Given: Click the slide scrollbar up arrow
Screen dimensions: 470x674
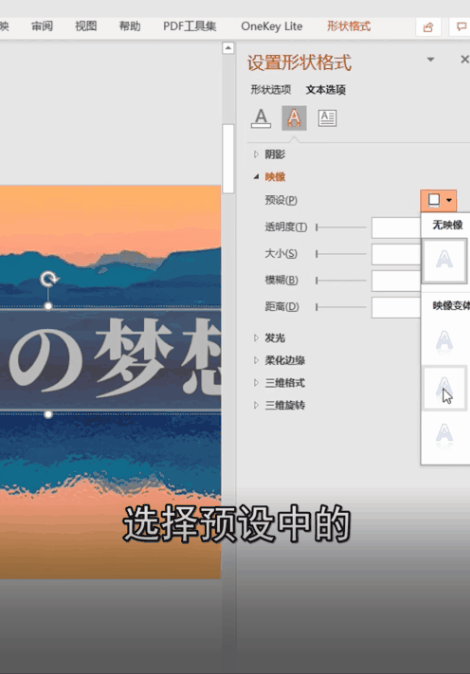Looking at the screenshot, I should tap(228, 48).
